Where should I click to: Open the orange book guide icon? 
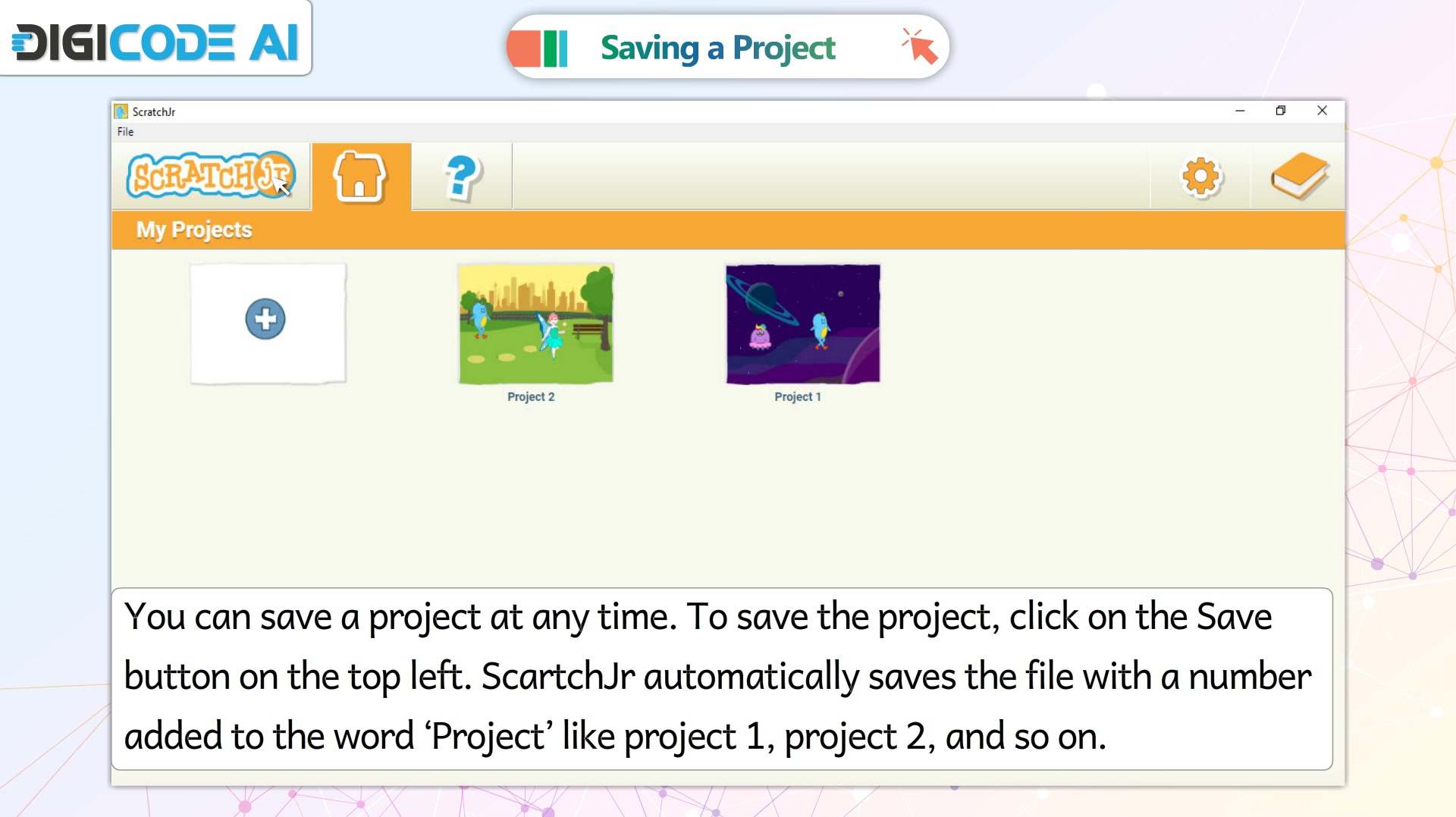click(x=1299, y=176)
